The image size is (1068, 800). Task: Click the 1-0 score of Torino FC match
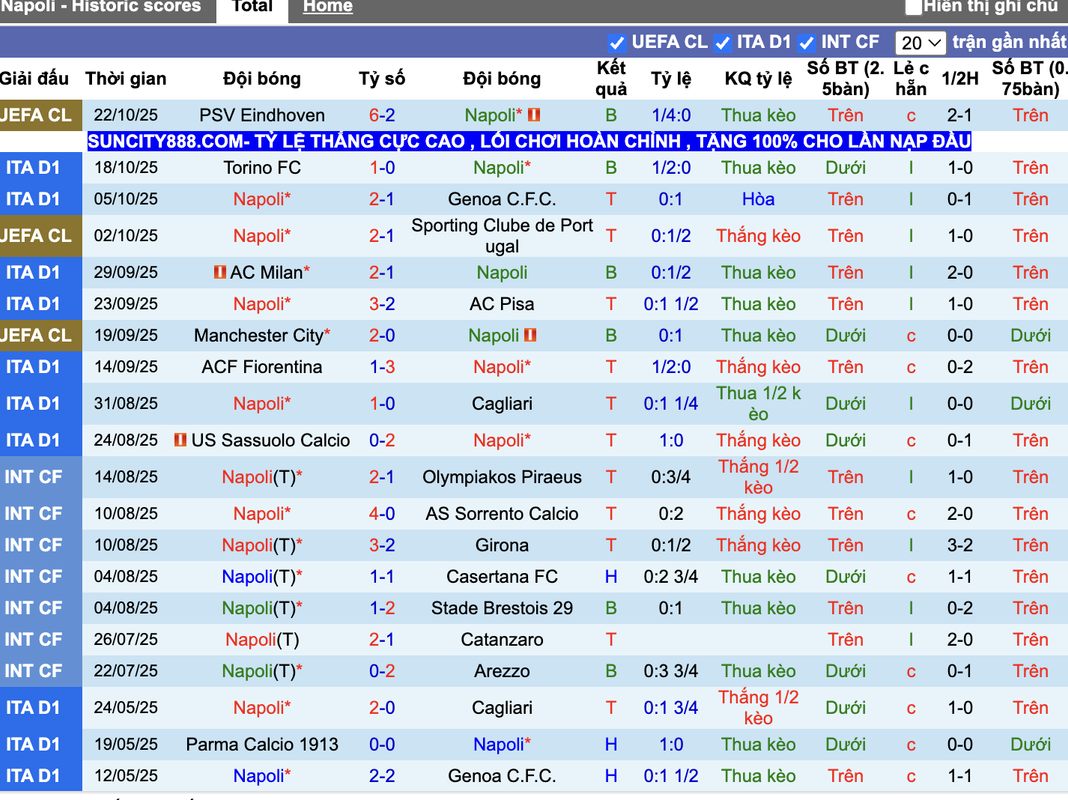click(382, 167)
